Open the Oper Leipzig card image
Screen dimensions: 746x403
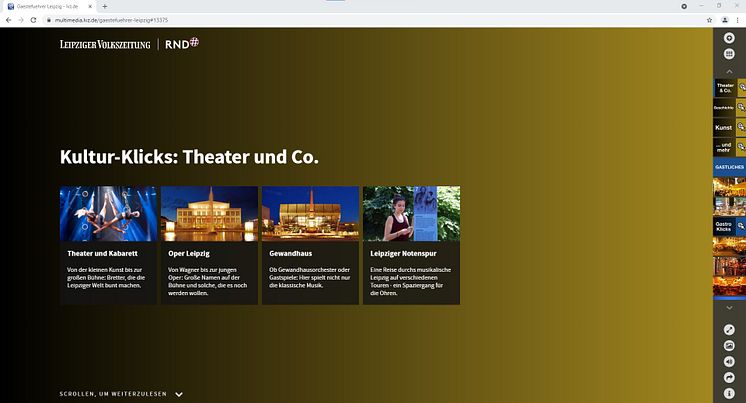209,214
